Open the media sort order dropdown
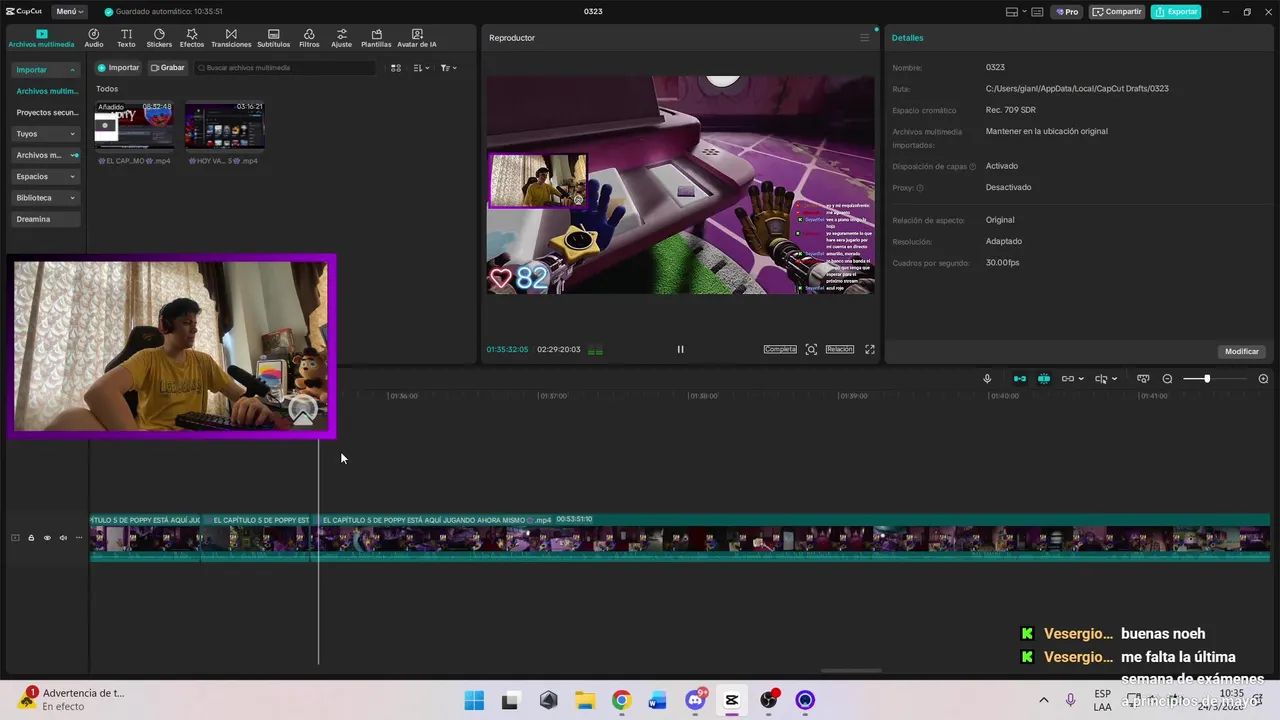The image size is (1280, 720). pyautogui.click(x=421, y=68)
